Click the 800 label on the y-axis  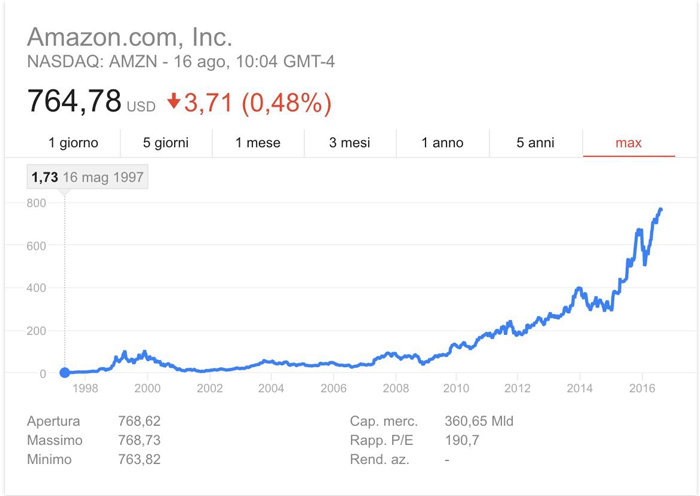click(36, 203)
